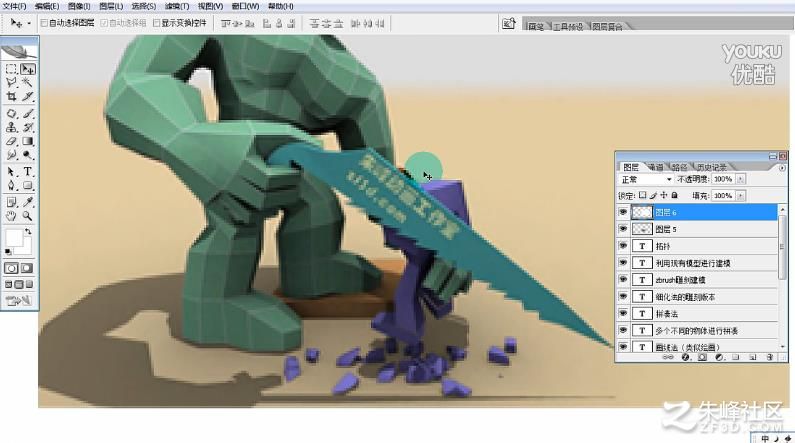The width and height of the screenshot is (795, 443).
Task: Hide the zbrush雕刻建模 layer
Action: click(x=623, y=279)
